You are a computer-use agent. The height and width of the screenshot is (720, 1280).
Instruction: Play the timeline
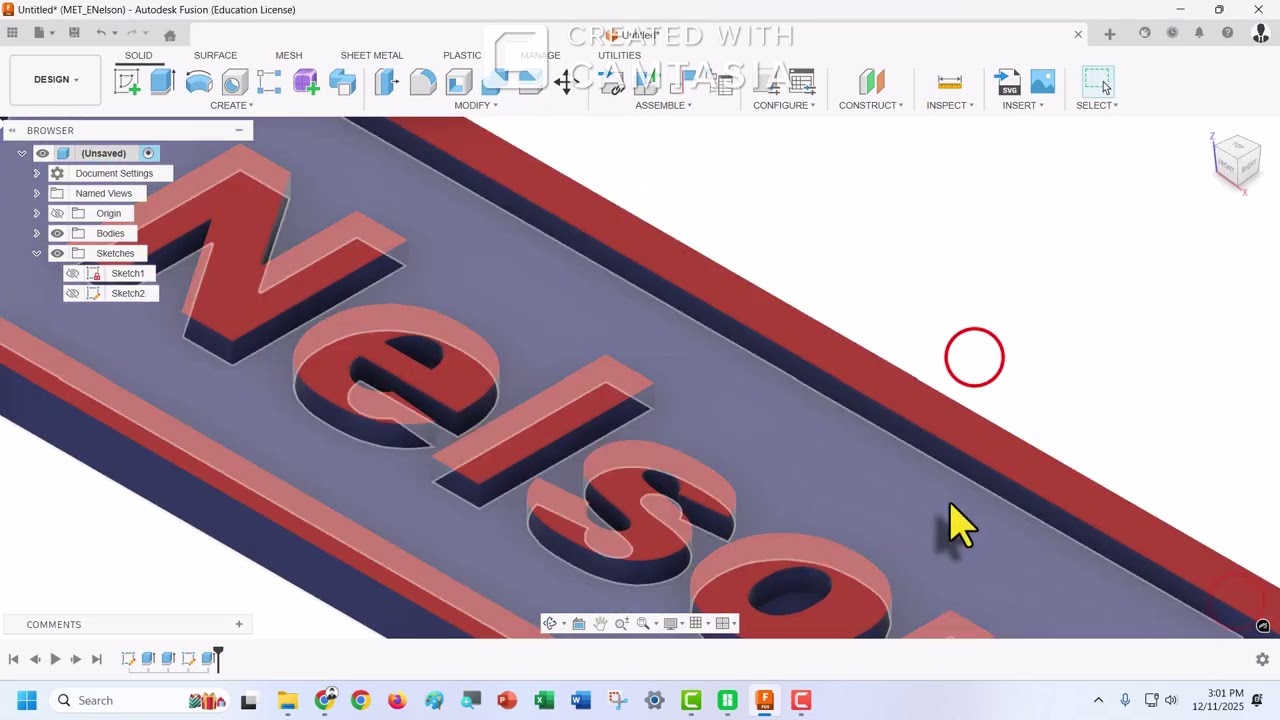pyautogui.click(x=55, y=659)
